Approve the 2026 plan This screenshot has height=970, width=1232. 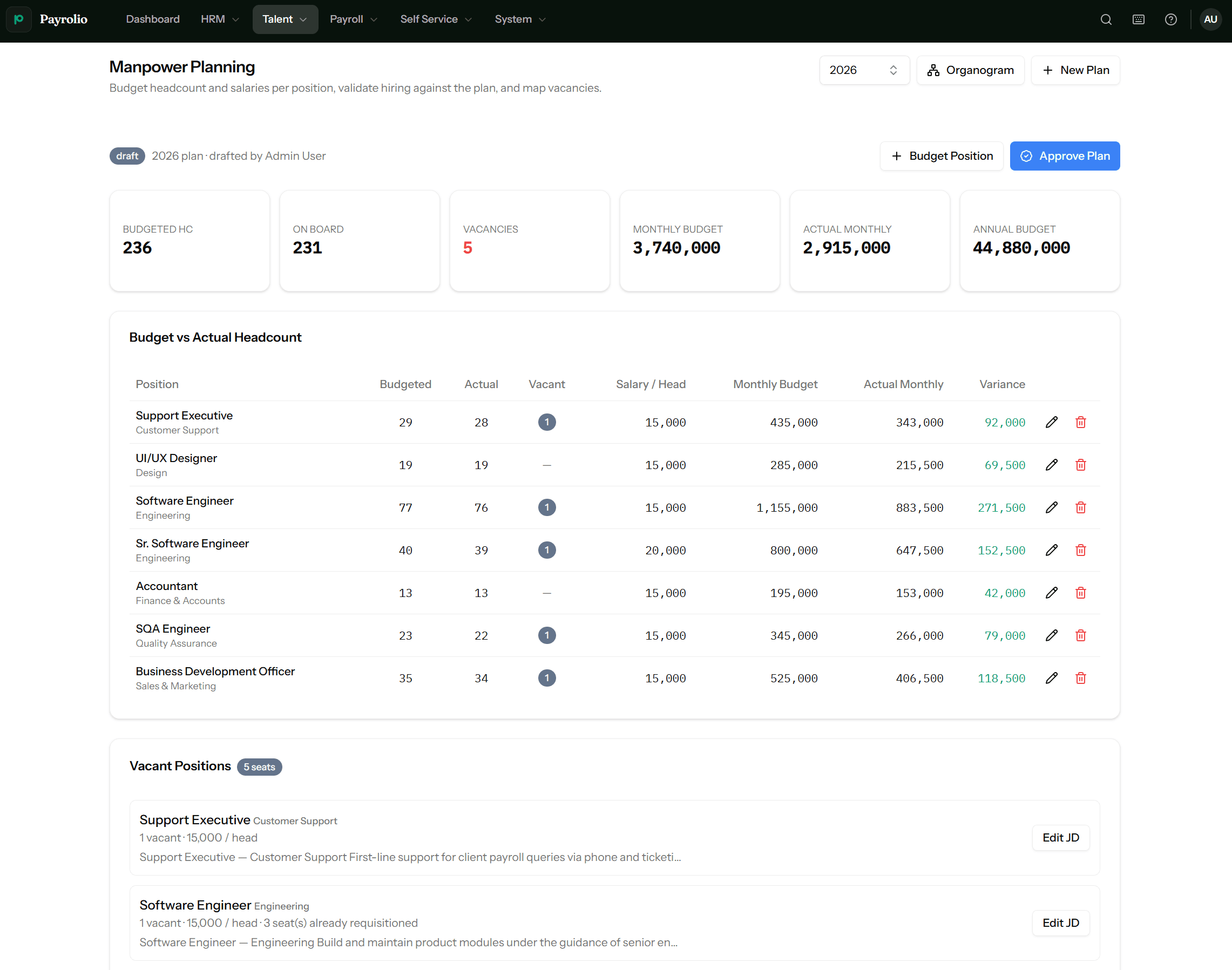(x=1065, y=155)
